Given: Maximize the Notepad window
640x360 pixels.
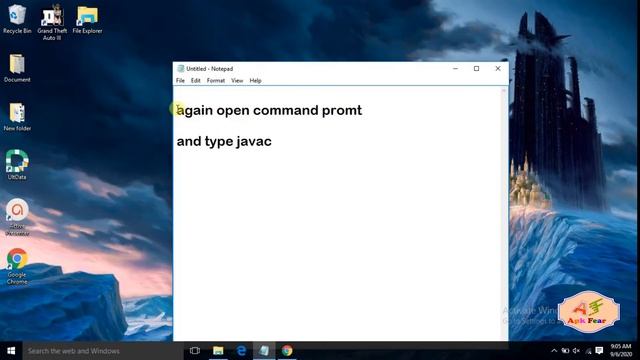Looking at the screenshot, I should coord(476,69).
